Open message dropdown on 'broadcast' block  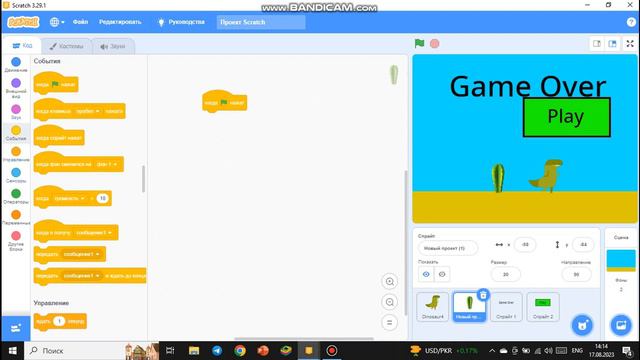81,254
